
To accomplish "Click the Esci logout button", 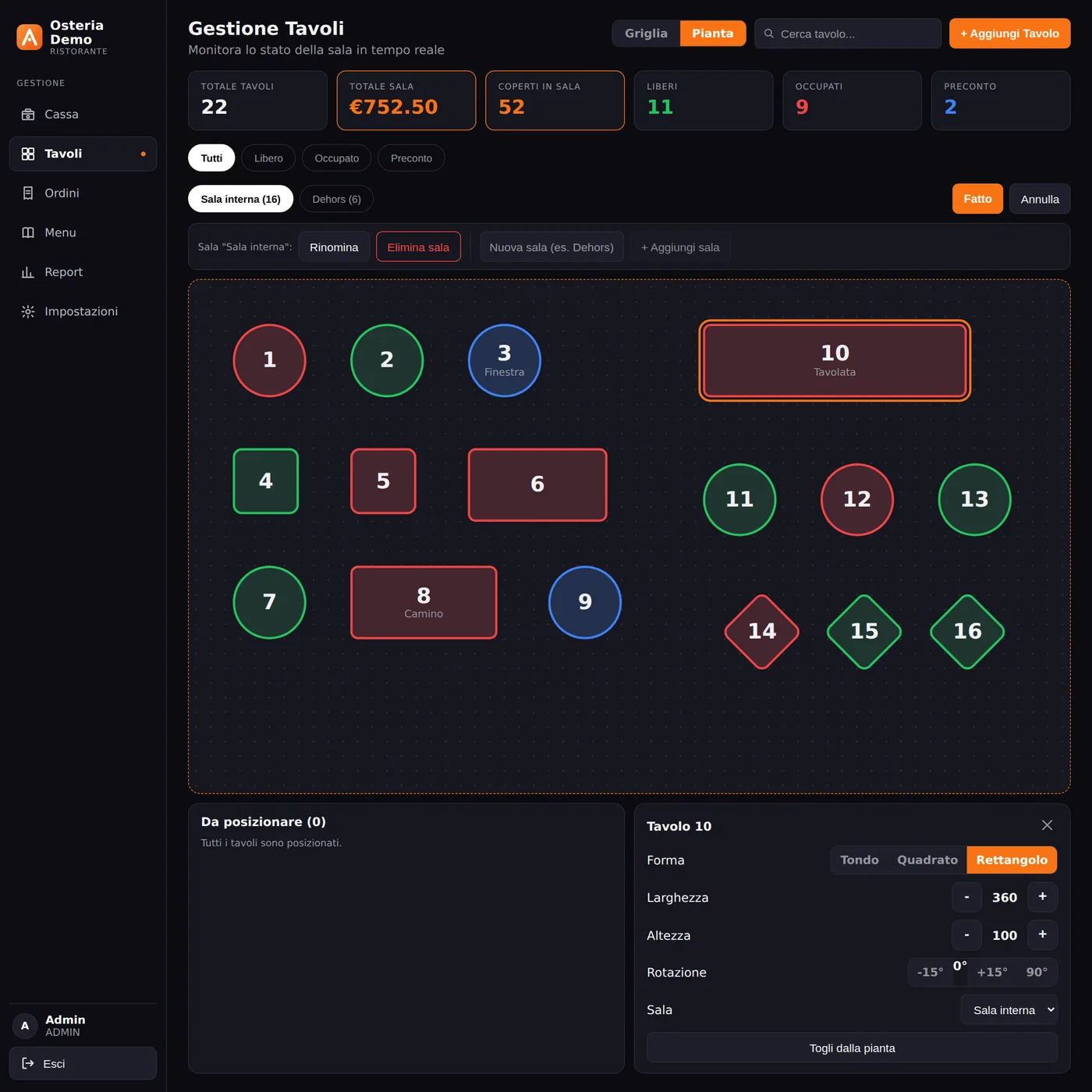I will pos(83,1063).
